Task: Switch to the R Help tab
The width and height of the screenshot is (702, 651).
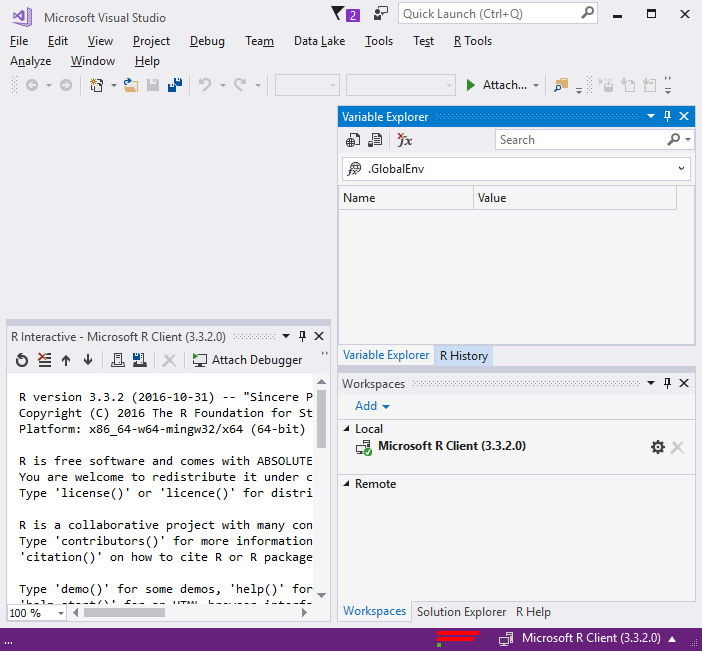Action: tap(533, 612)
